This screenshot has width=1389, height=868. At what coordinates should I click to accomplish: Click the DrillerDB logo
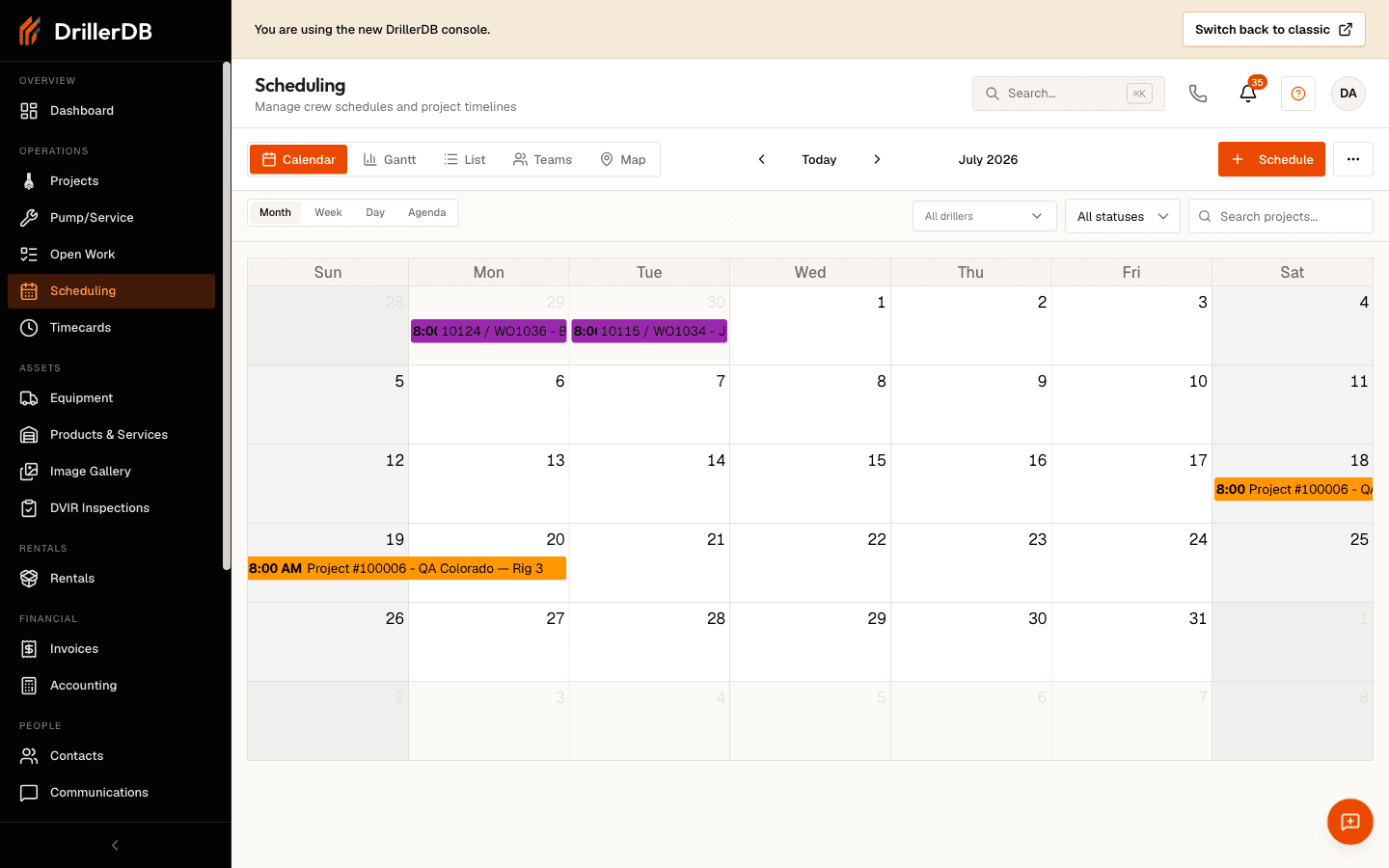[86, 31]
